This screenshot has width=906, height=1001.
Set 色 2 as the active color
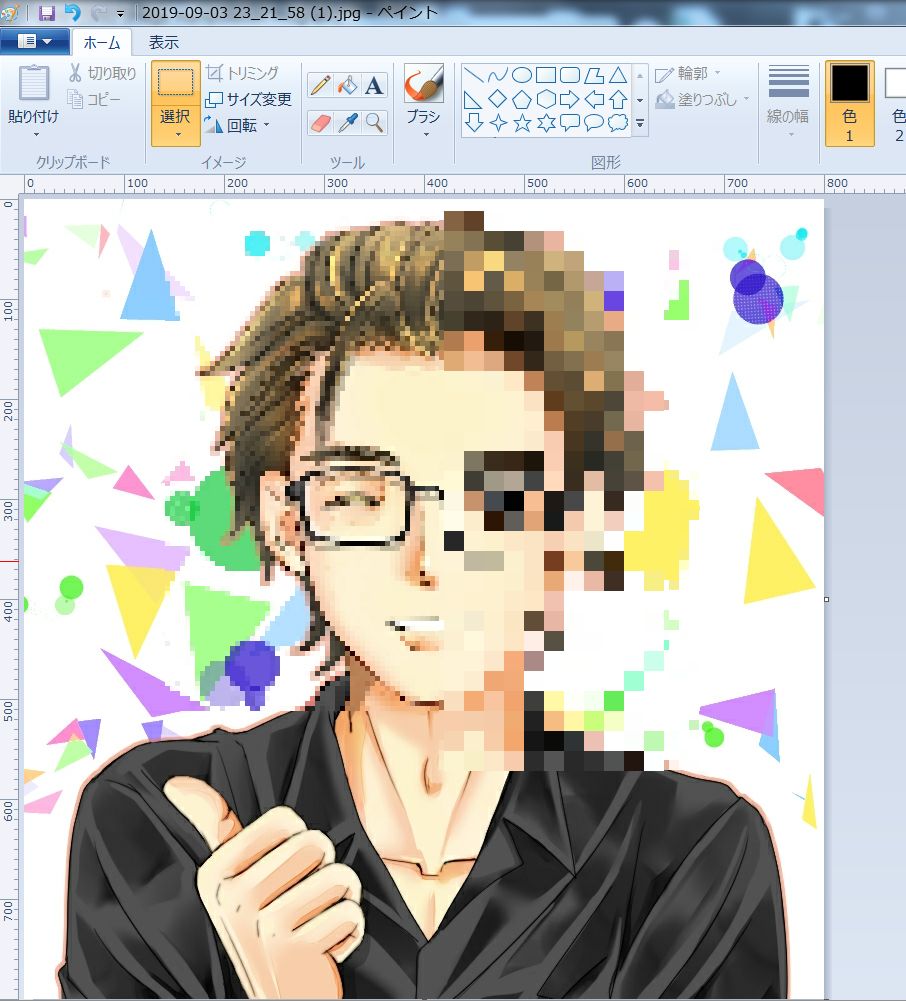coord(896,103)
